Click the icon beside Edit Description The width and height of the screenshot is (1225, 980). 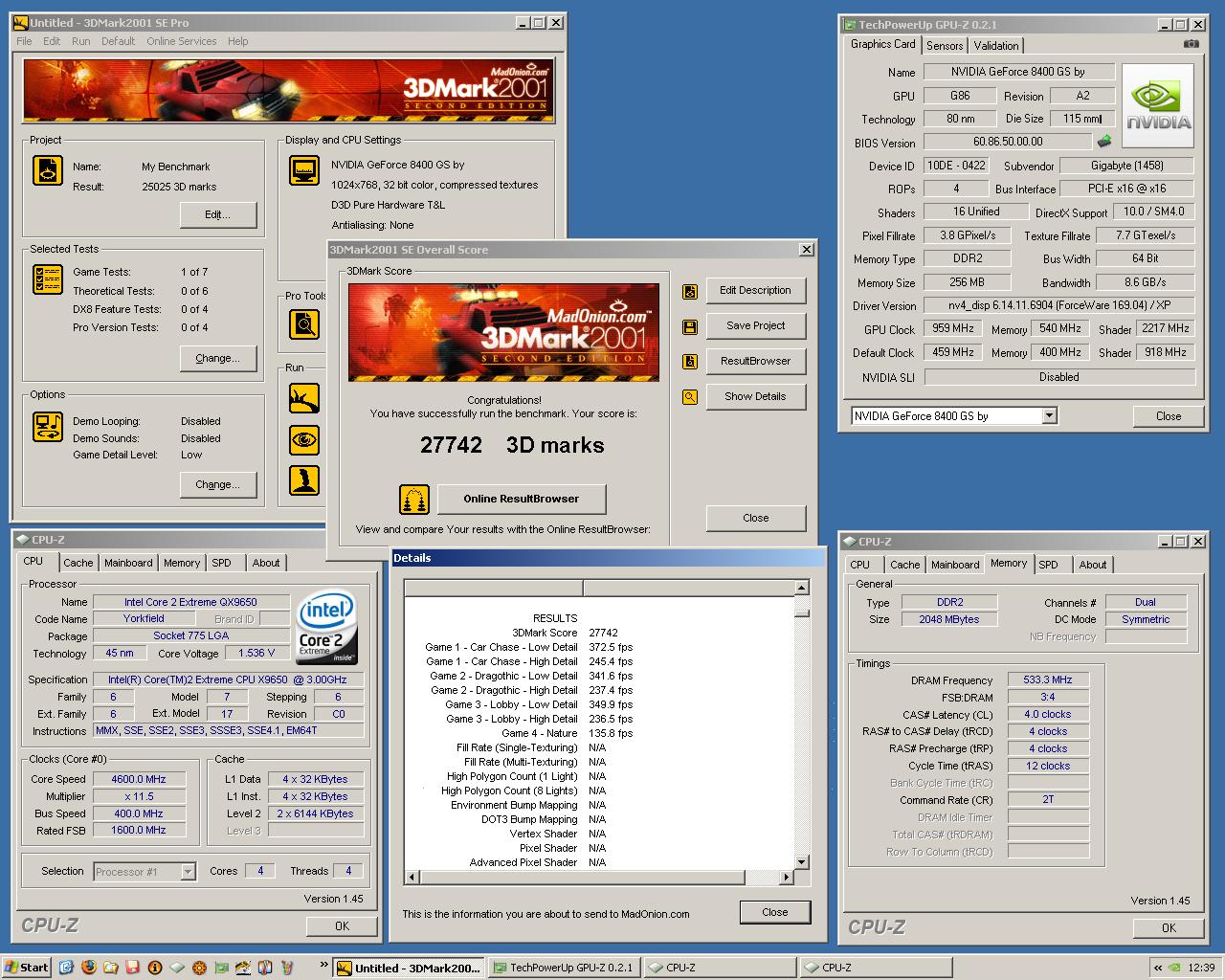689,292
